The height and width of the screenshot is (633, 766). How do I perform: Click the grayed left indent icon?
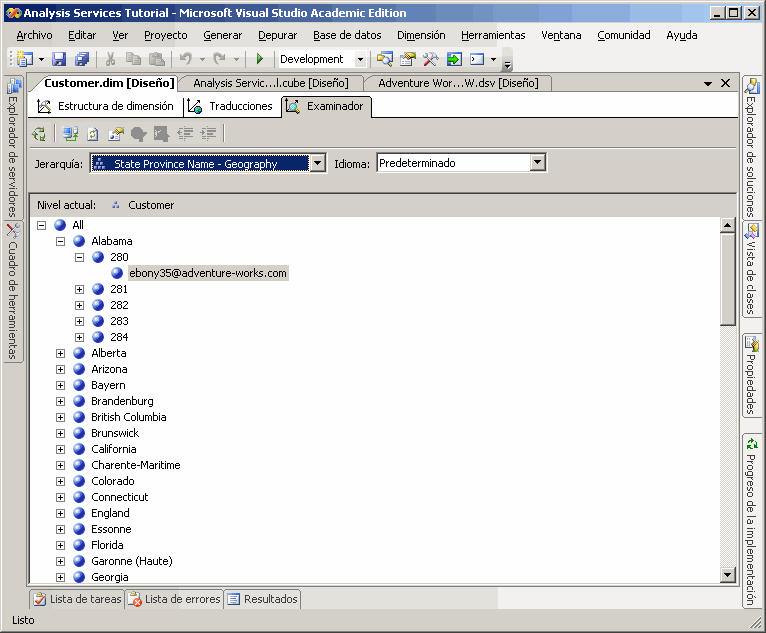(185, 133)
